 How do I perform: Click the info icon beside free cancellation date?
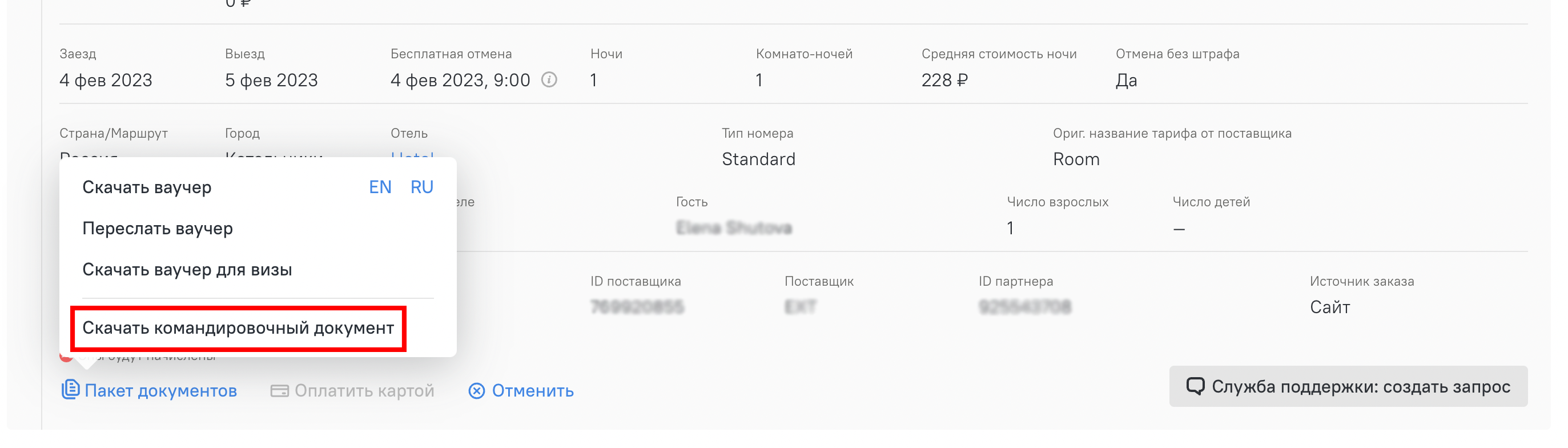tap(549, 80)
